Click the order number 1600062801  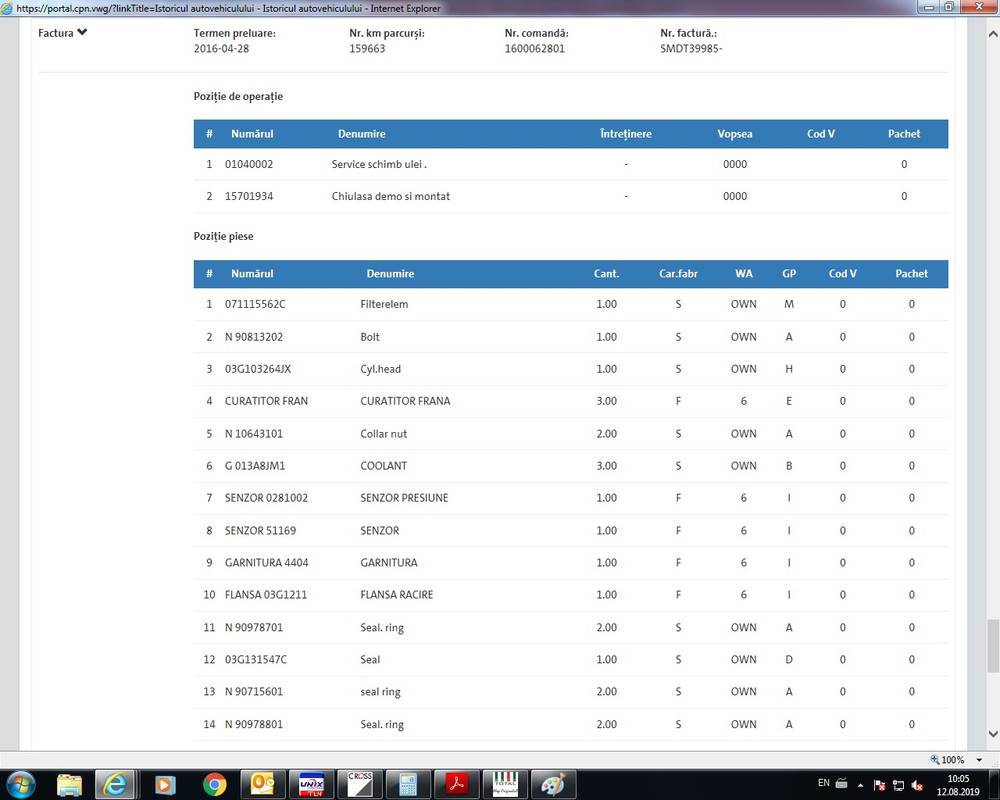534,48
